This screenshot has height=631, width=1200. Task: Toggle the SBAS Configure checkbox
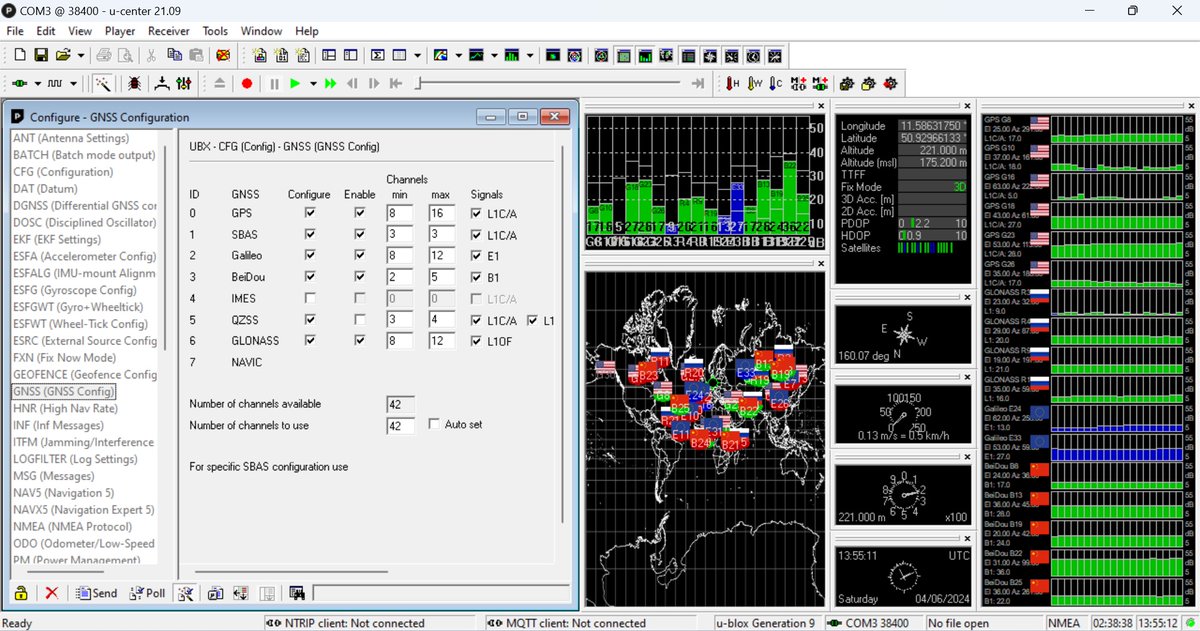point(310,234)
